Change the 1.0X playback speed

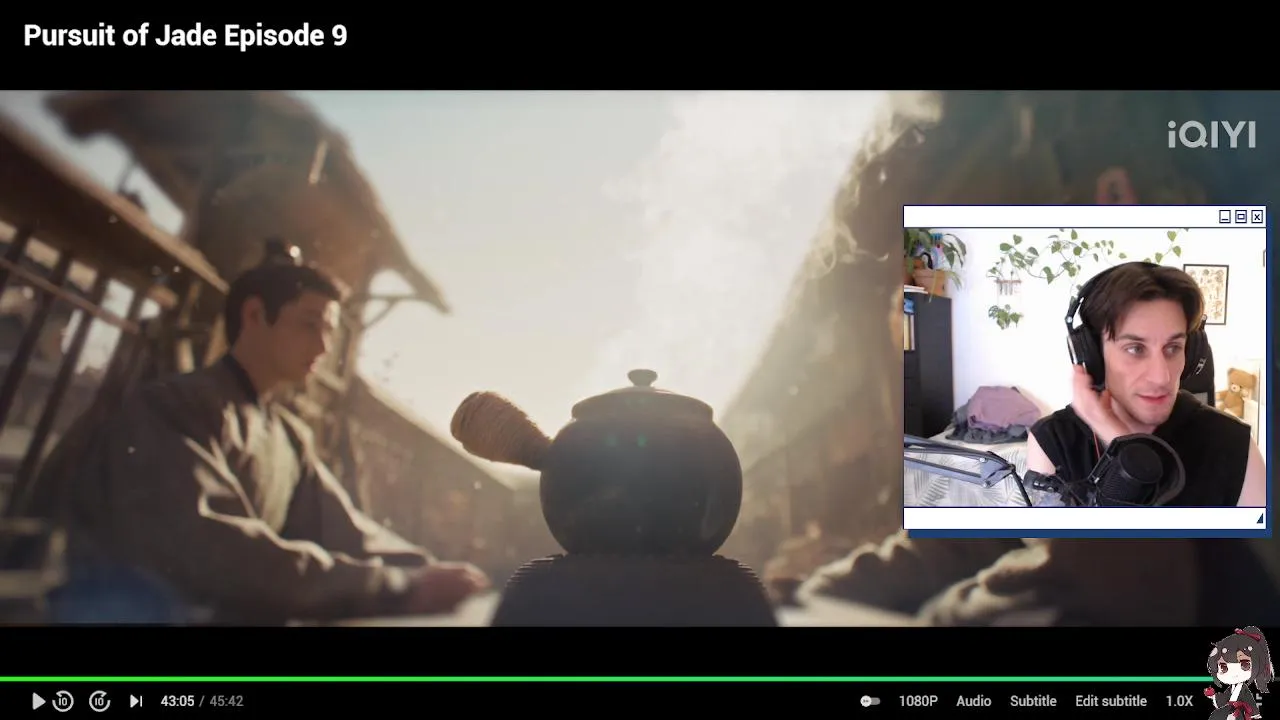pyautogui.click(x=1179, y=701)
